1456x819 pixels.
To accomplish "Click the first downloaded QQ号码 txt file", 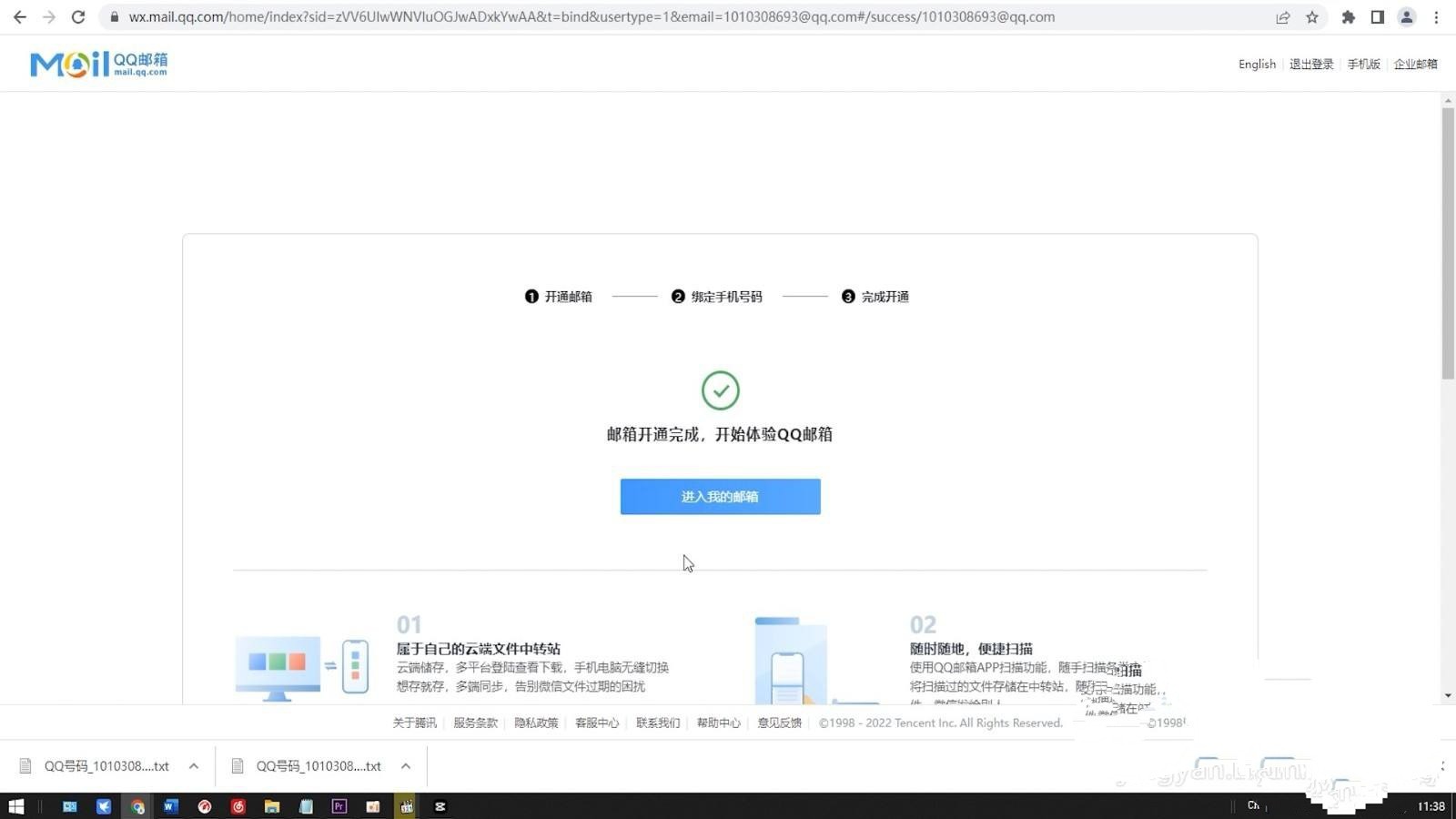I will (x=96, y=766).
